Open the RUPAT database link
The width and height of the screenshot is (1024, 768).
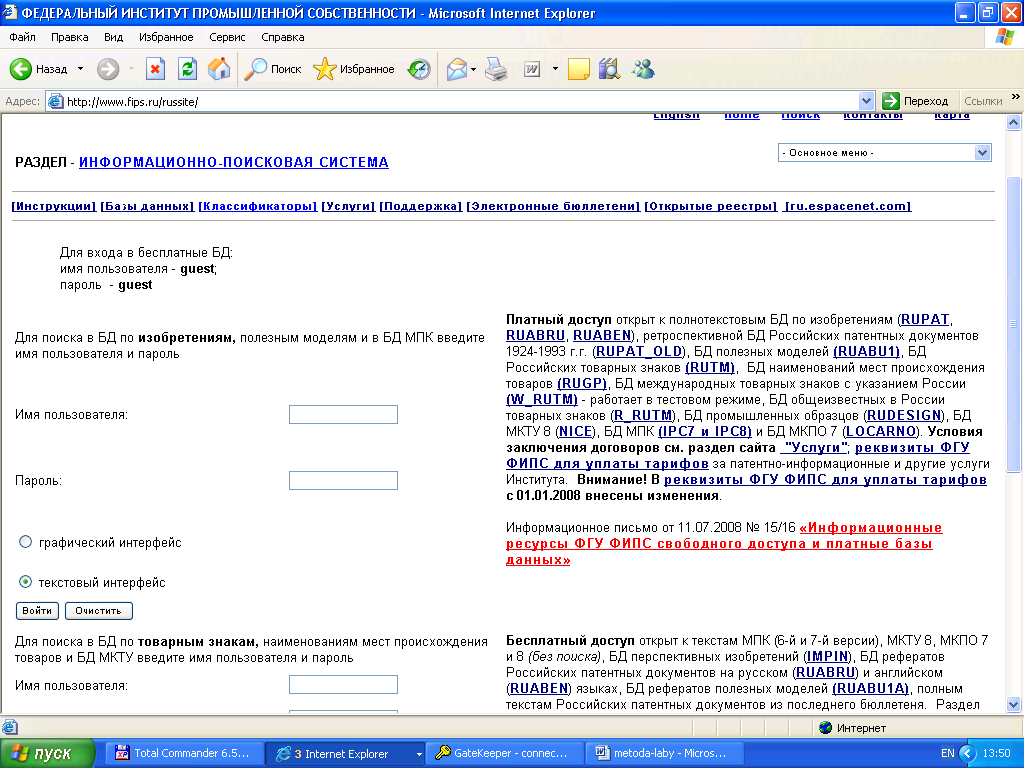click(925, 319)
